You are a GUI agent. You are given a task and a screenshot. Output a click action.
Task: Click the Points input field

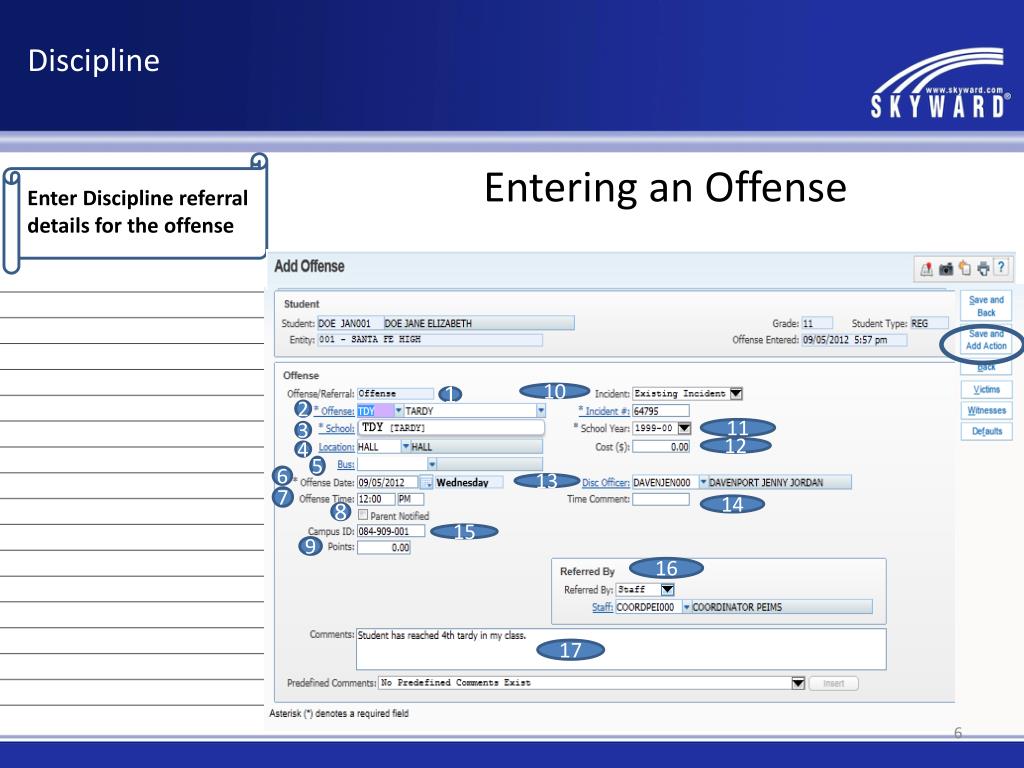pos(383,547)
